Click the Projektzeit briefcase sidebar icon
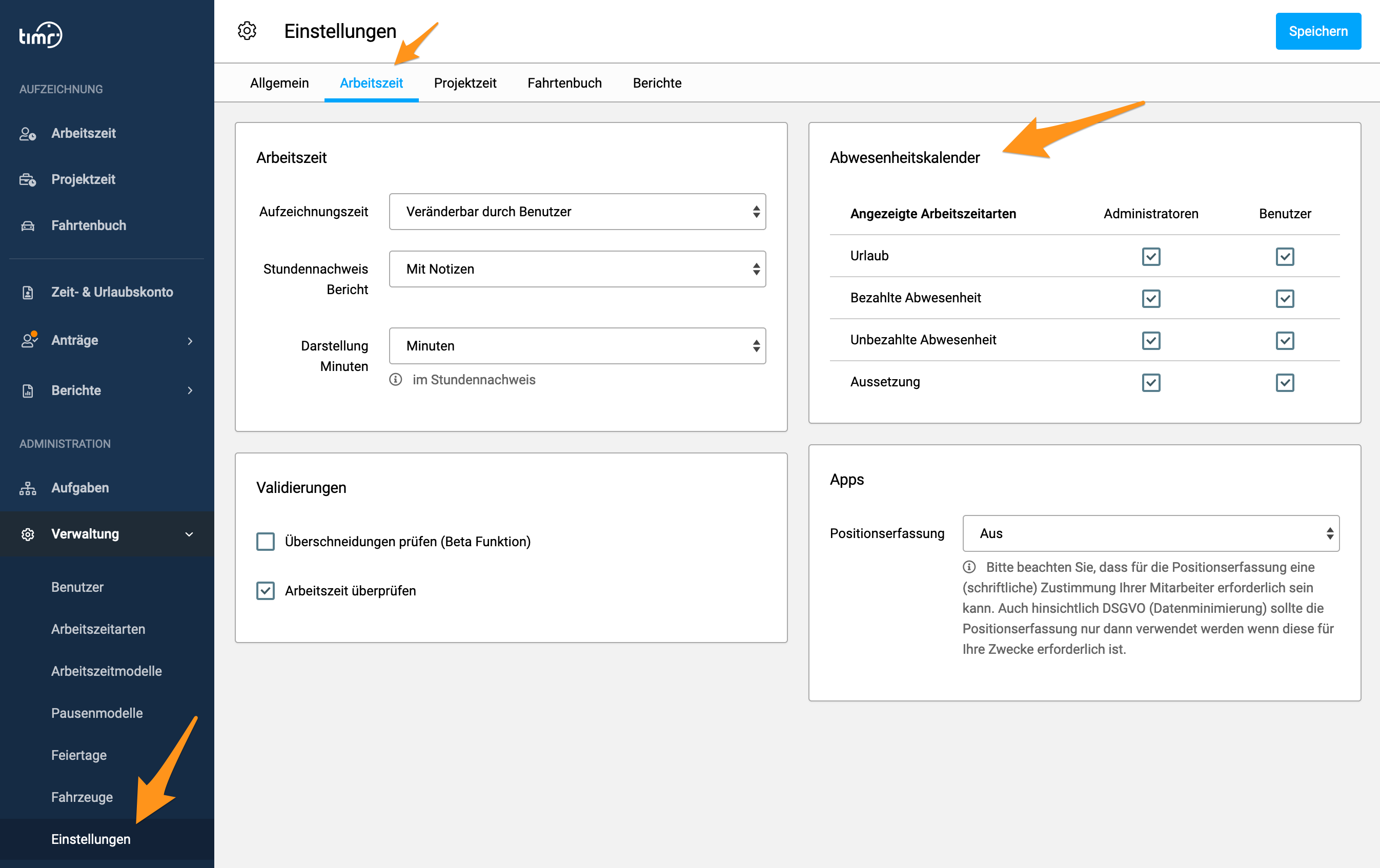The height and width of the screenshot is (868, 1380). [x=28, y=180]
